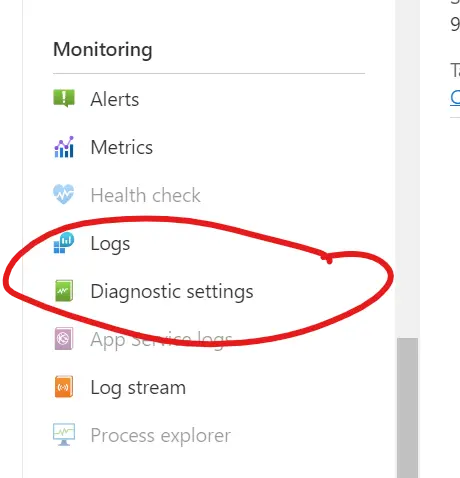Select Process explorer entry

161,436
